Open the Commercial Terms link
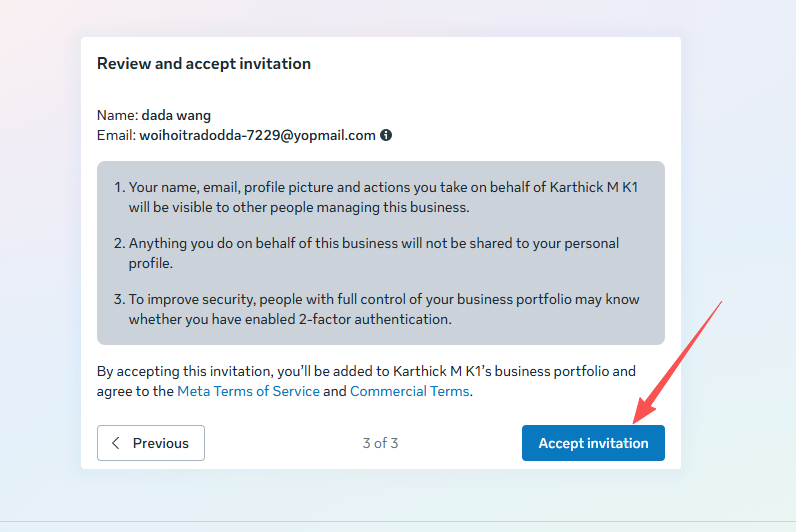 tap(409, 391)
